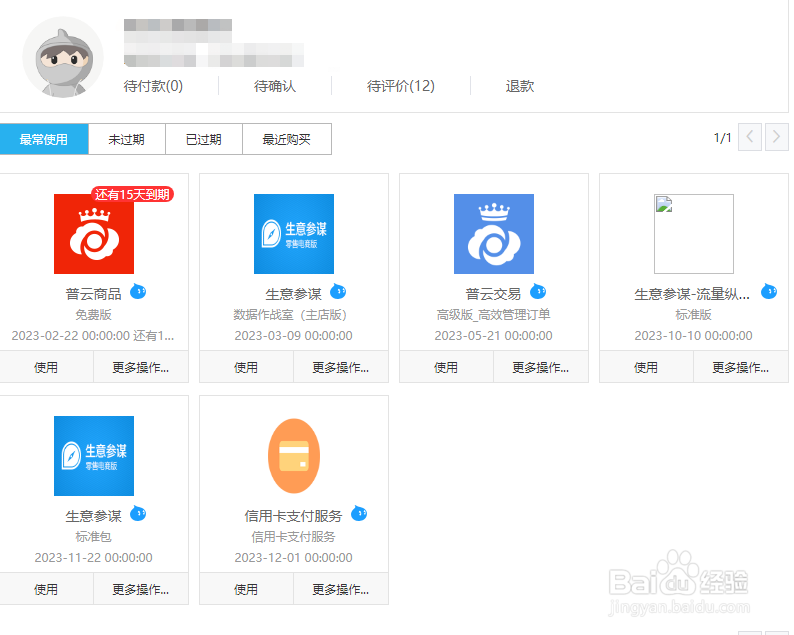Click 使用 under 生意参谋 数据作战室
This screenshot has height=635, width=794.
click(246, 367)
